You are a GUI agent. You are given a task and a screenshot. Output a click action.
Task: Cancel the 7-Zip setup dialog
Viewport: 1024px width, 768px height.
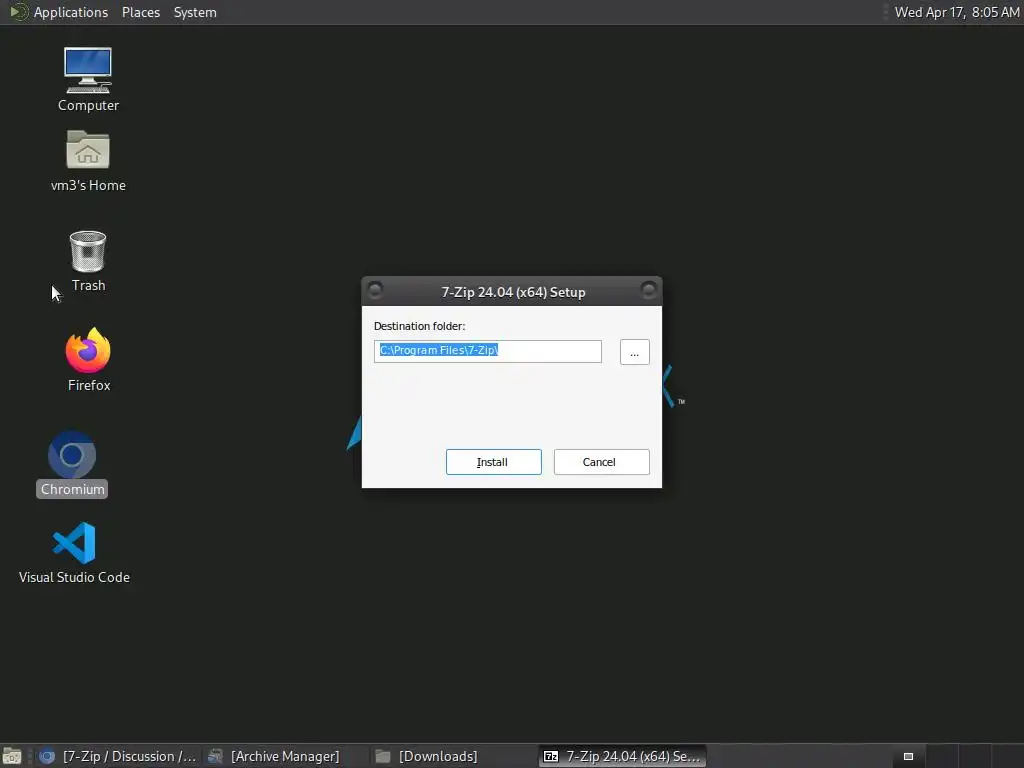[x=601, y=462]
